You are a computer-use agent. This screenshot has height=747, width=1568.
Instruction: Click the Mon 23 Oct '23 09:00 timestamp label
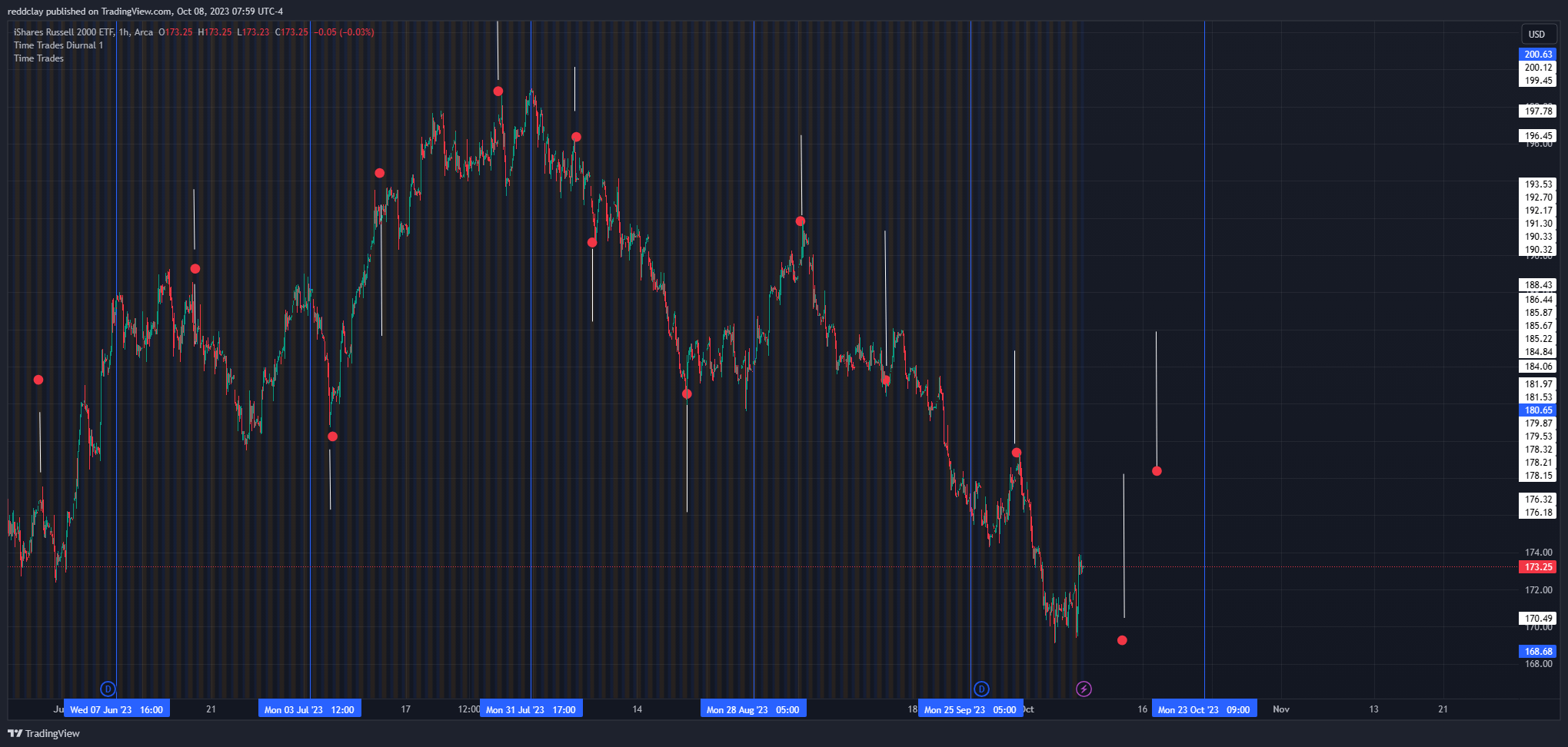(1203, 709)
